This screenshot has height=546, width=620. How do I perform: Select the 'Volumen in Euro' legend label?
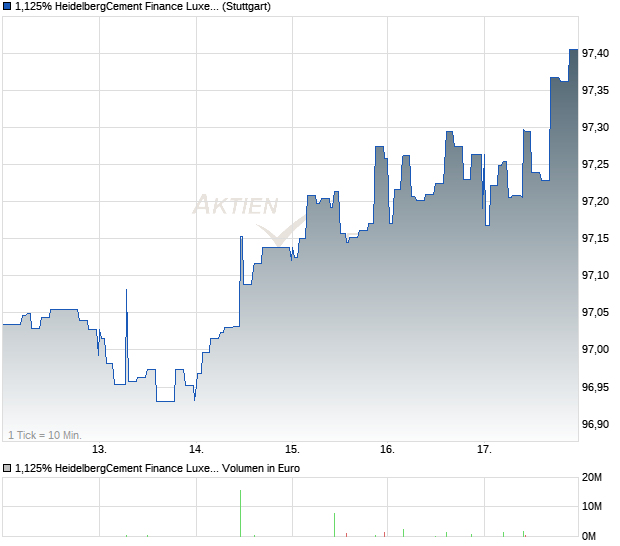click(261, 469)
